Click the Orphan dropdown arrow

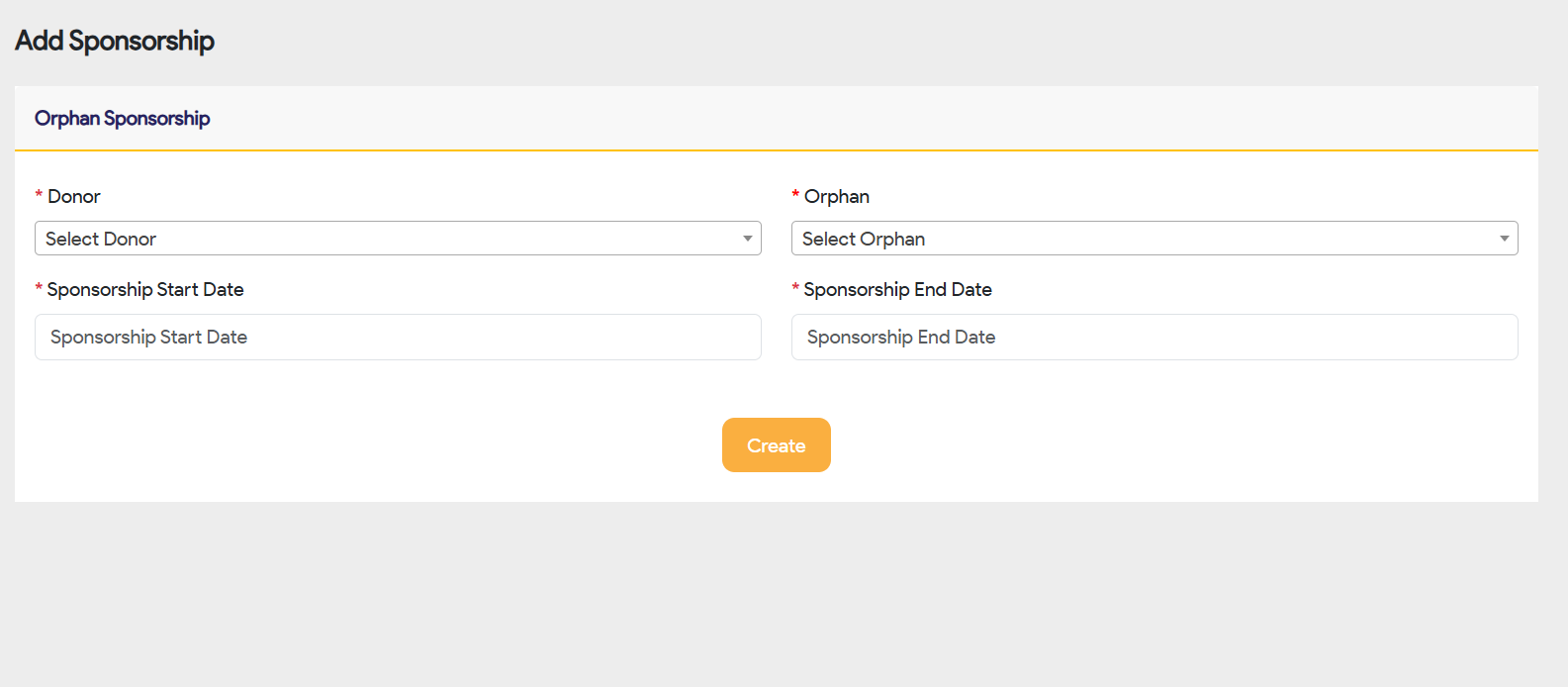(x=1505, y=239)
